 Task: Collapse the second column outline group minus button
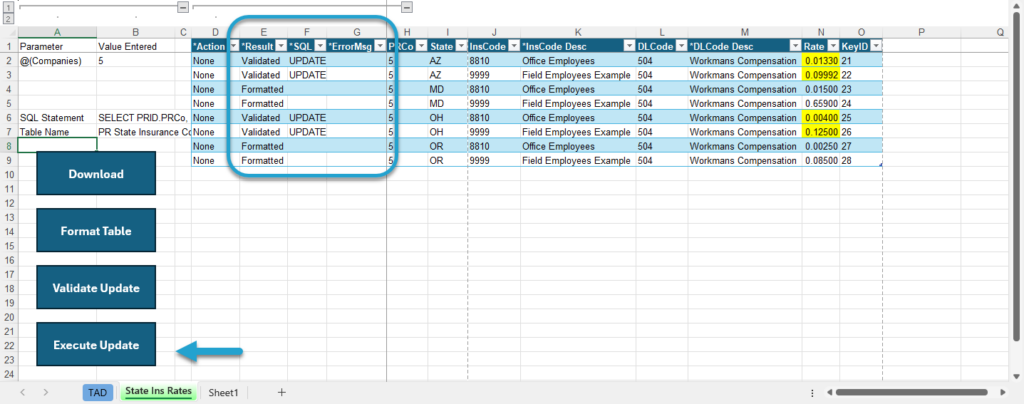coord(407,7)
